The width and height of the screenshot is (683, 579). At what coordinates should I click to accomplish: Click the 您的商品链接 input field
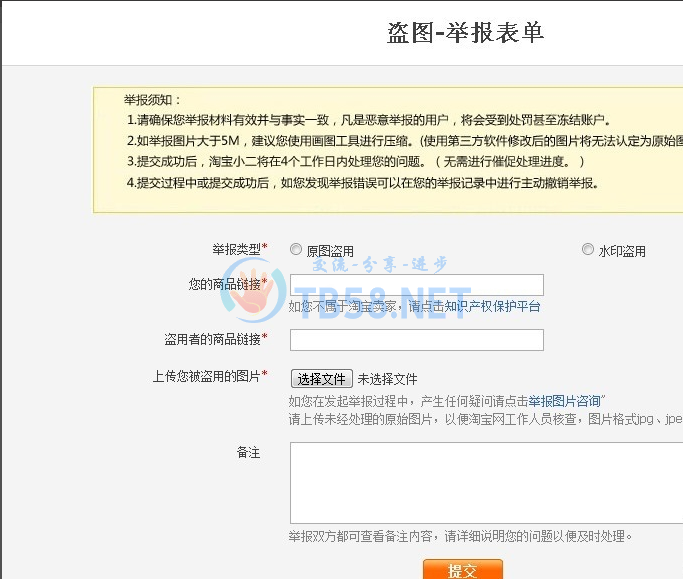[x=416, y=285]
